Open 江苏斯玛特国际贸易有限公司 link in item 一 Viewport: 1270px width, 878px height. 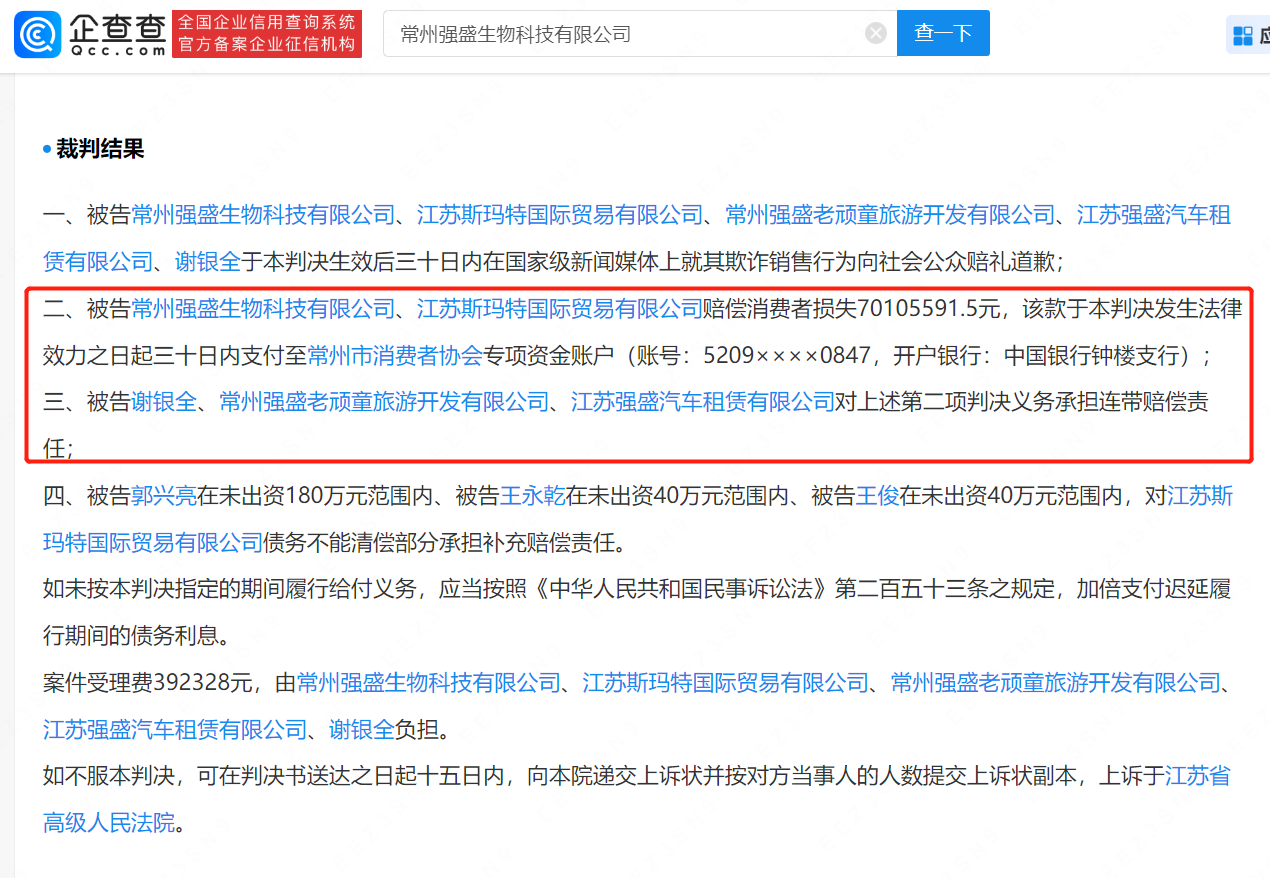(x=561, y=215)
